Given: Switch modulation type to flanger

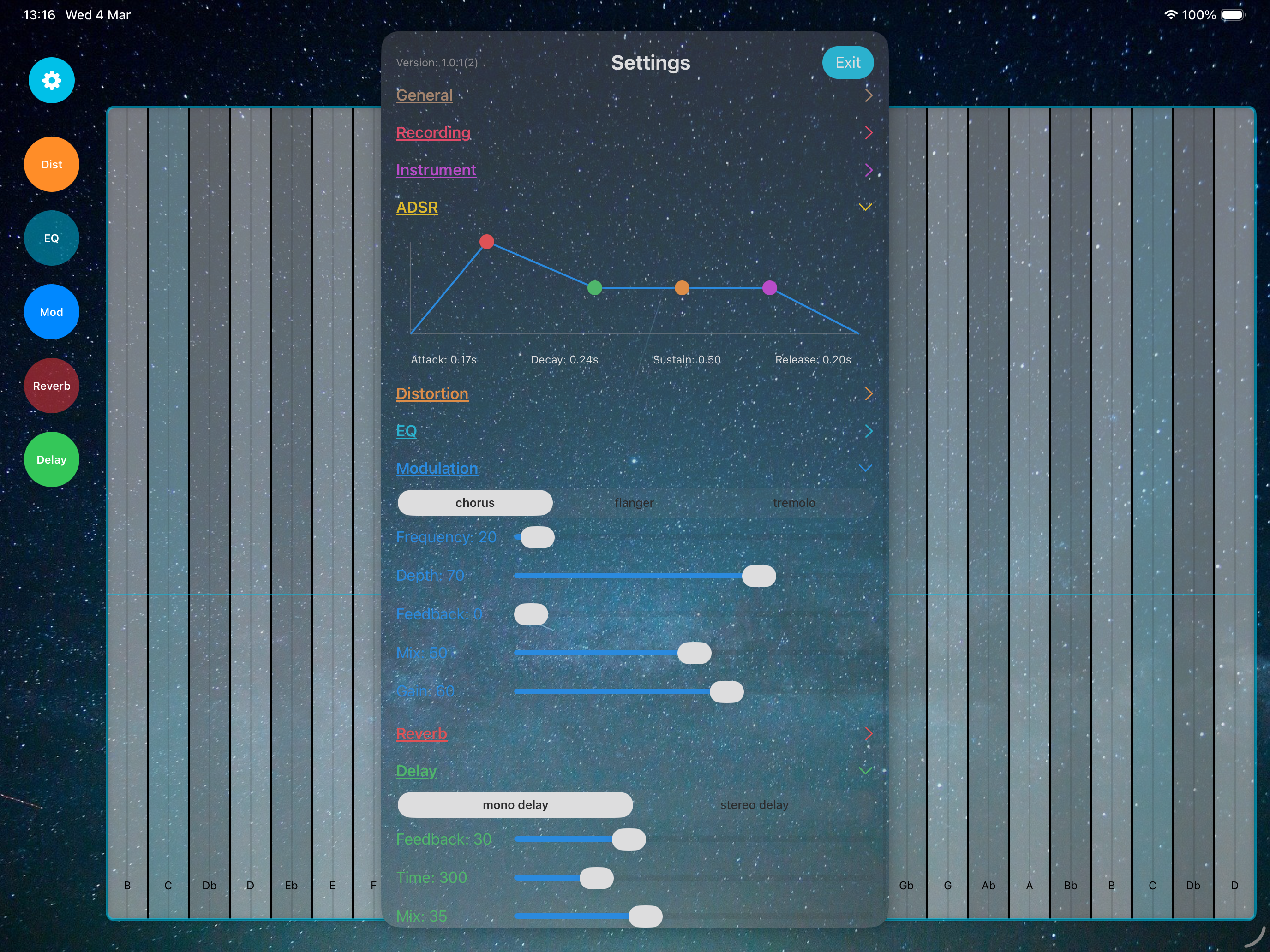Looking at the screenshot, I should tap(634, 503).
